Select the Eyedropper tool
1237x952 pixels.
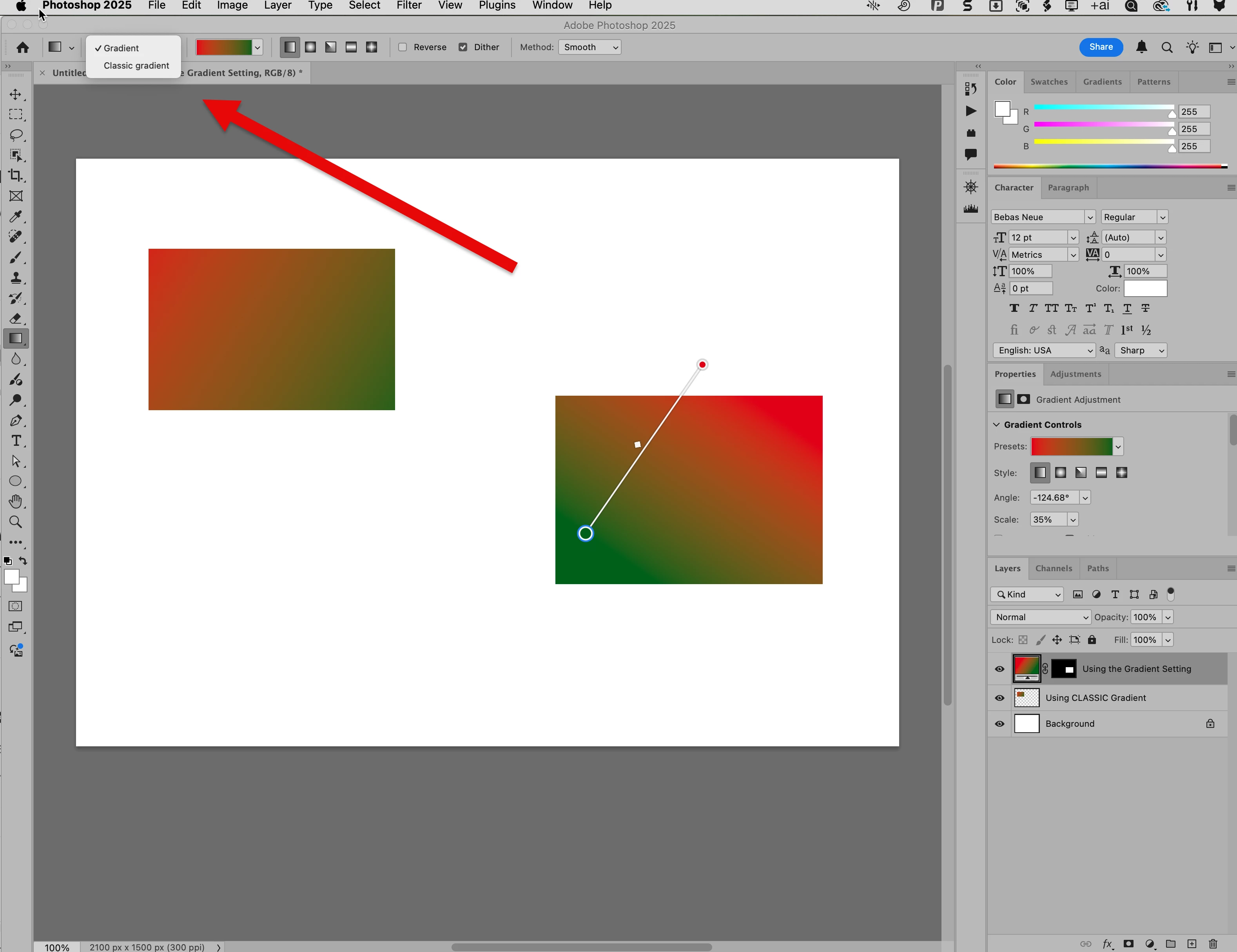coord(15,217)
